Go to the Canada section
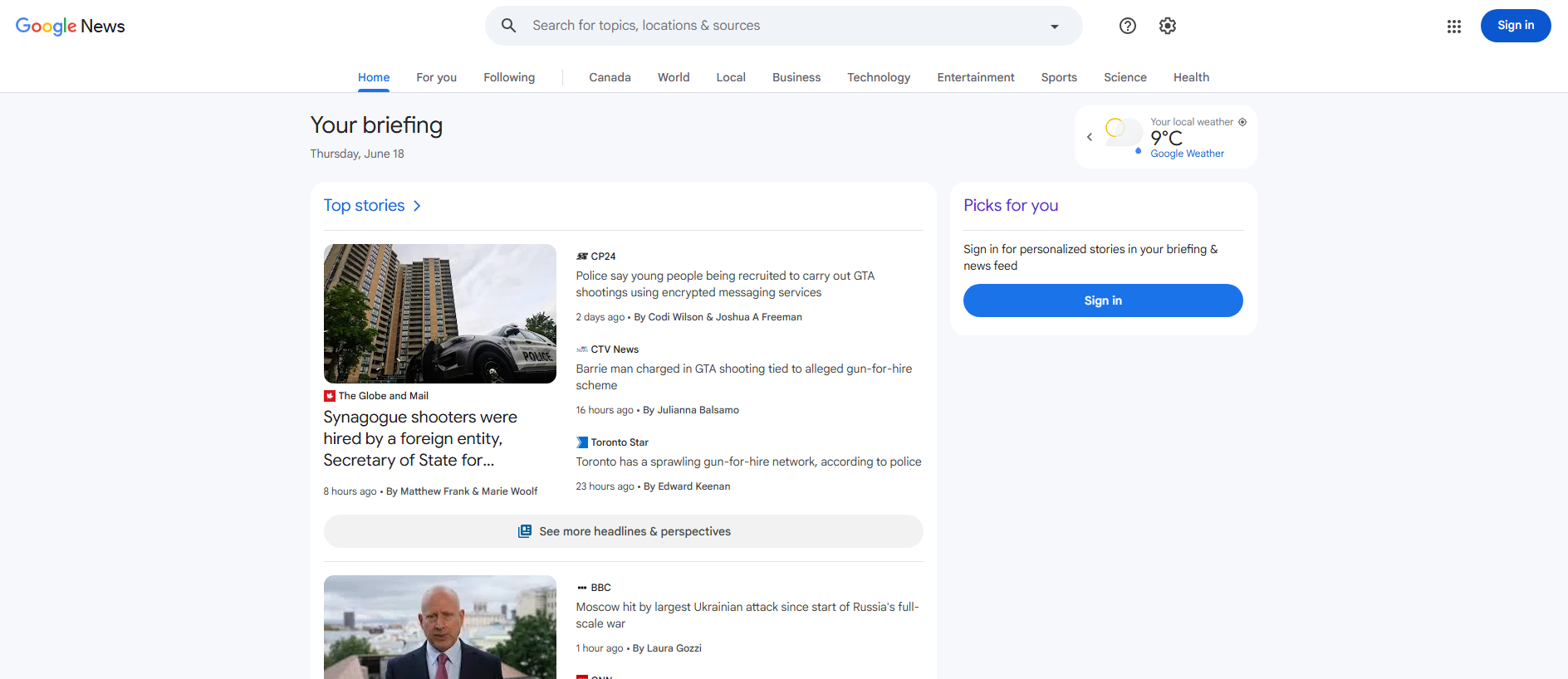 pyautogui.click(x=610, y=77)
